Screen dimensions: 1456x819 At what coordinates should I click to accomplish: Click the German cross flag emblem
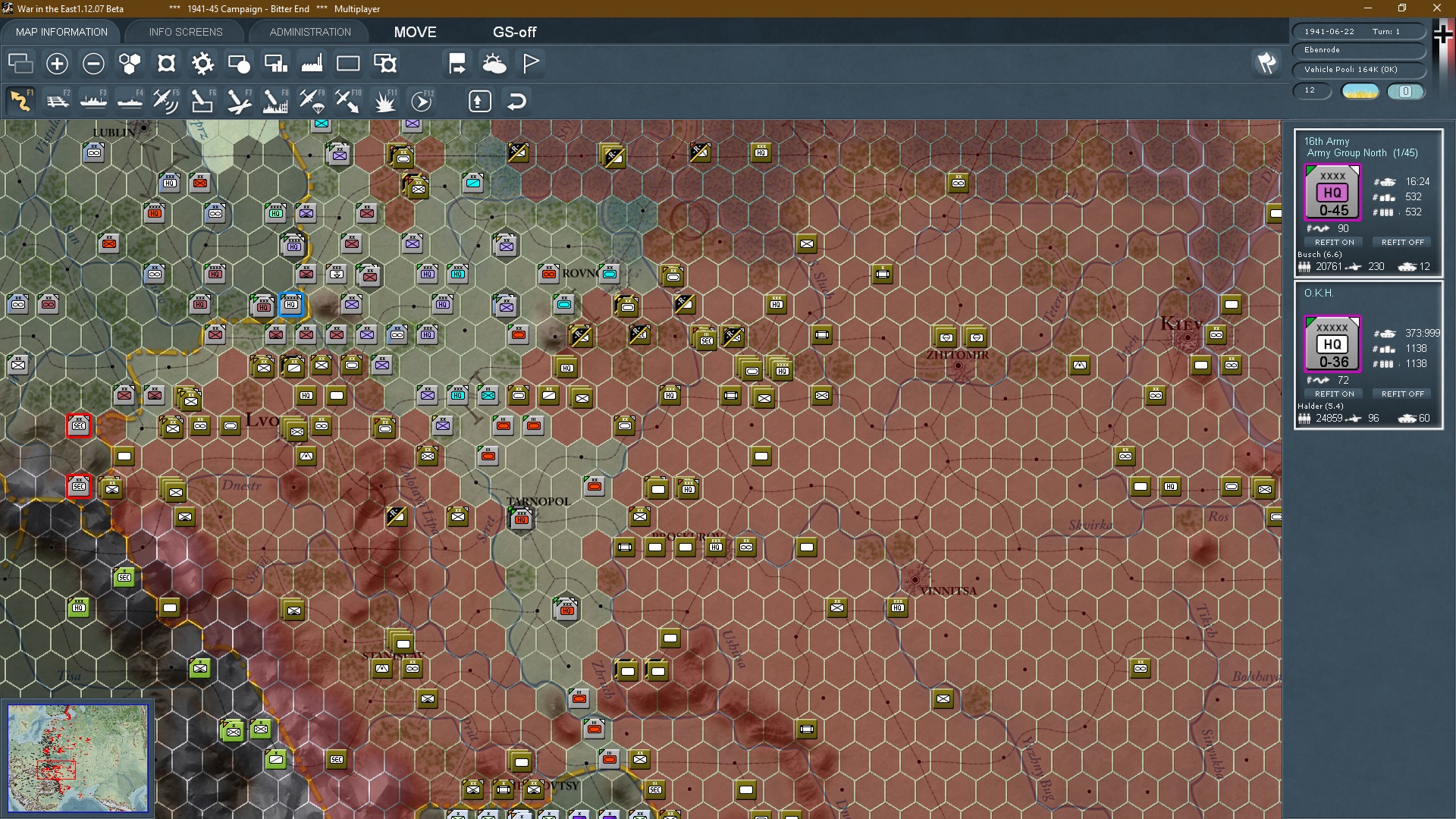(1442, 34)
